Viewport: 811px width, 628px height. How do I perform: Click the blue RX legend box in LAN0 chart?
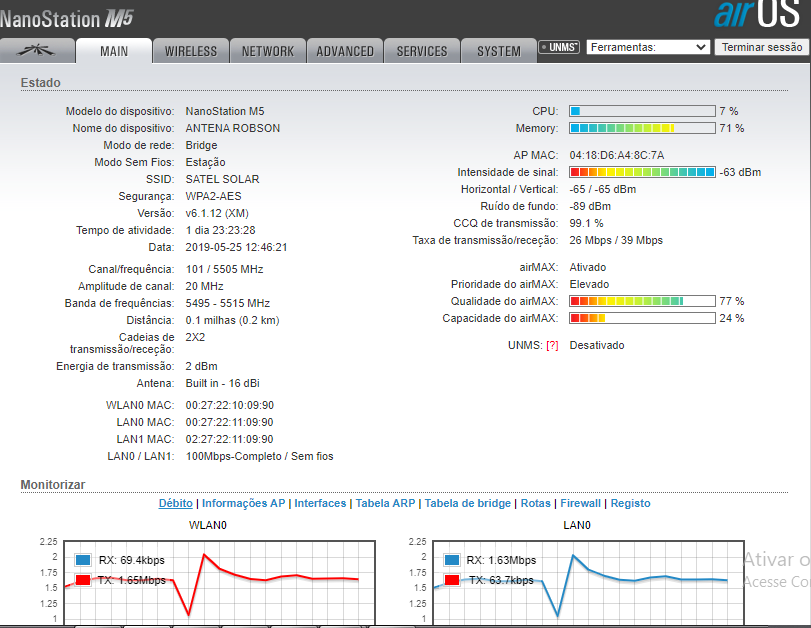tap(452, 560)
